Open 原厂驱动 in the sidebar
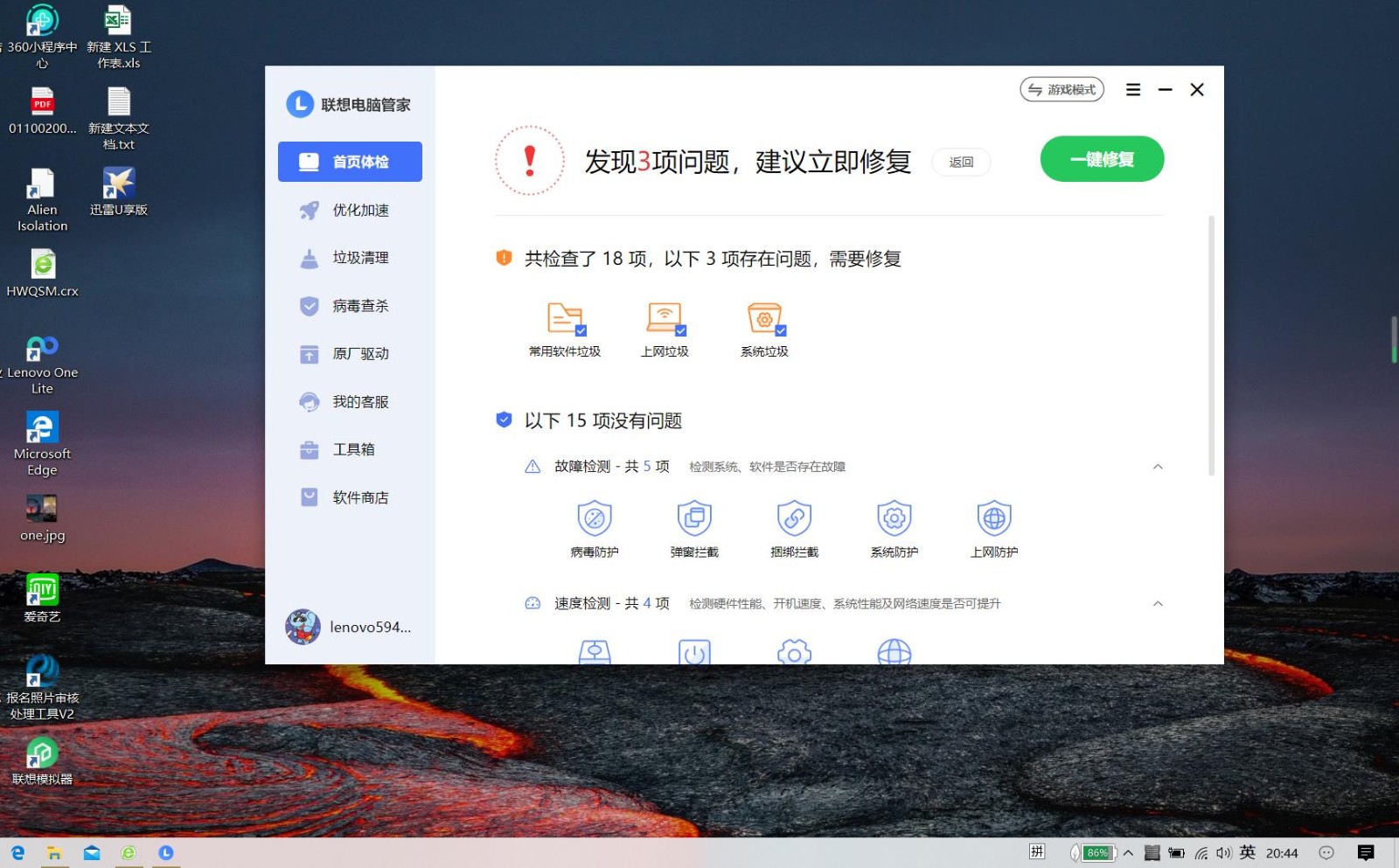The width and height of the screenshot is (1399, 868). tap(350, 354)
